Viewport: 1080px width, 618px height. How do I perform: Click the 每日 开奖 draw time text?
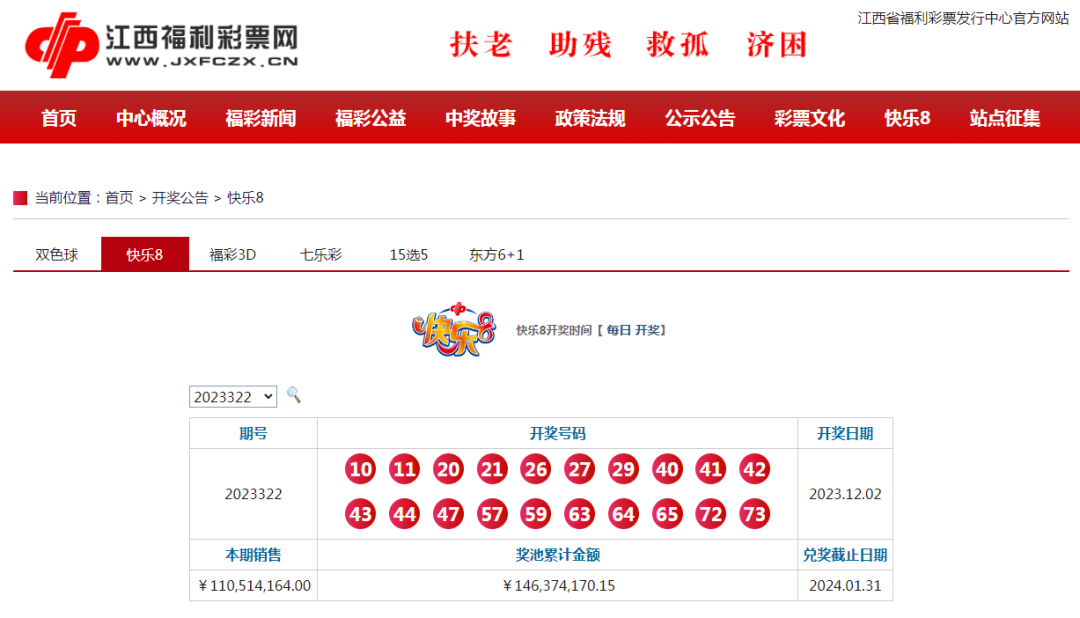click(632, 331)
